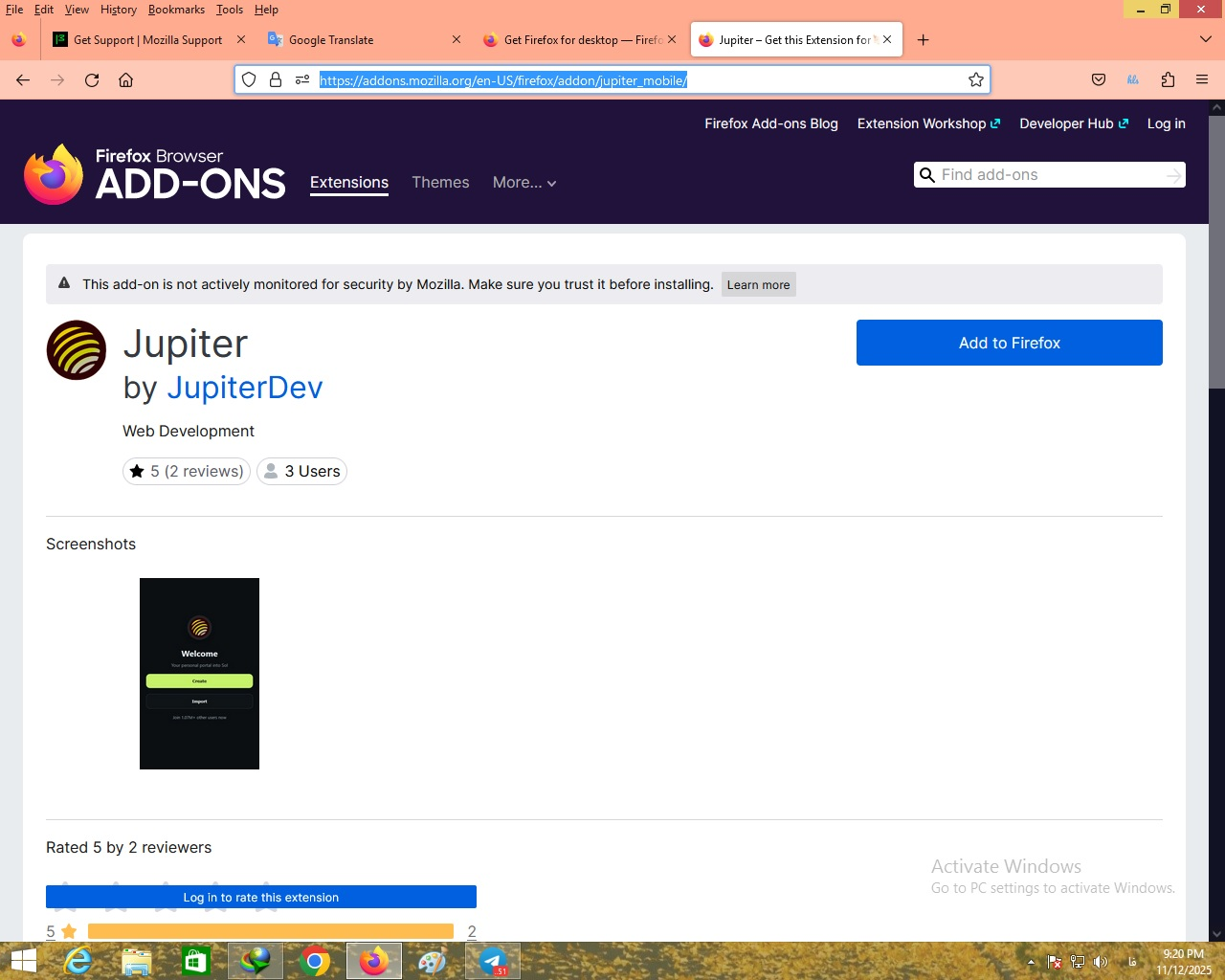Open the Jupiter Welcome screenshot thumbnail

point(199,674)
